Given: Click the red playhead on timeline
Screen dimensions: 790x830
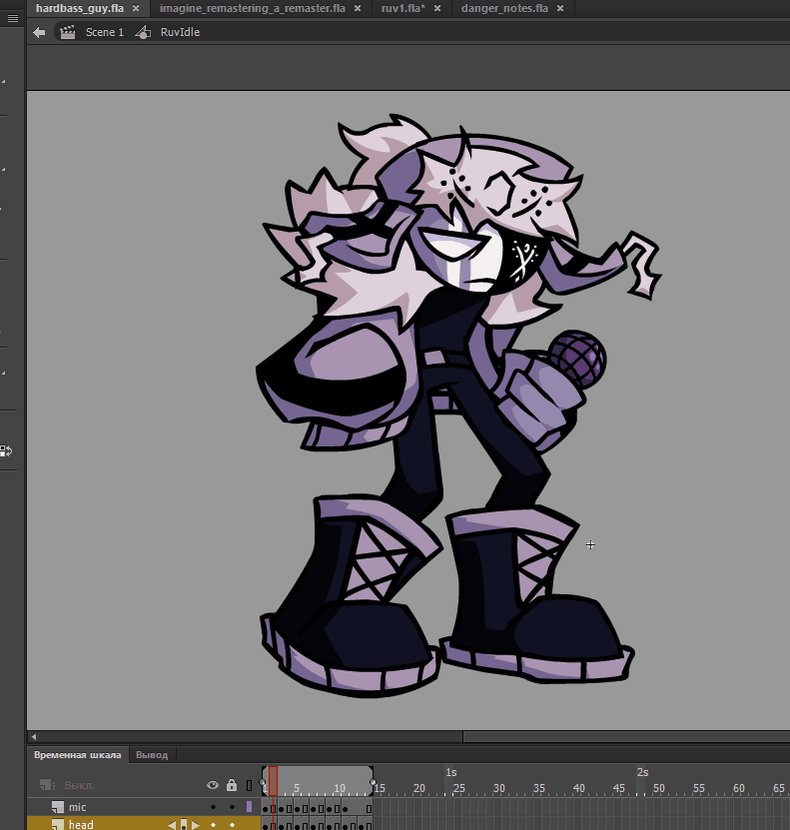Looking at the screenshot, I should [273, 781].
